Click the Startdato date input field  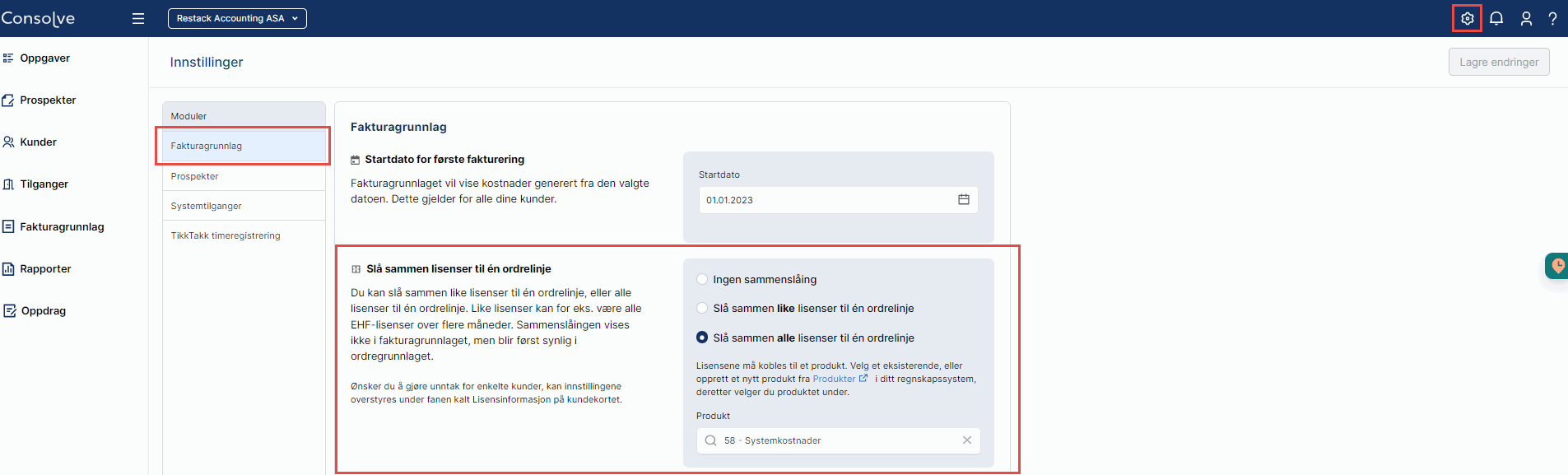tap(823, 200)
